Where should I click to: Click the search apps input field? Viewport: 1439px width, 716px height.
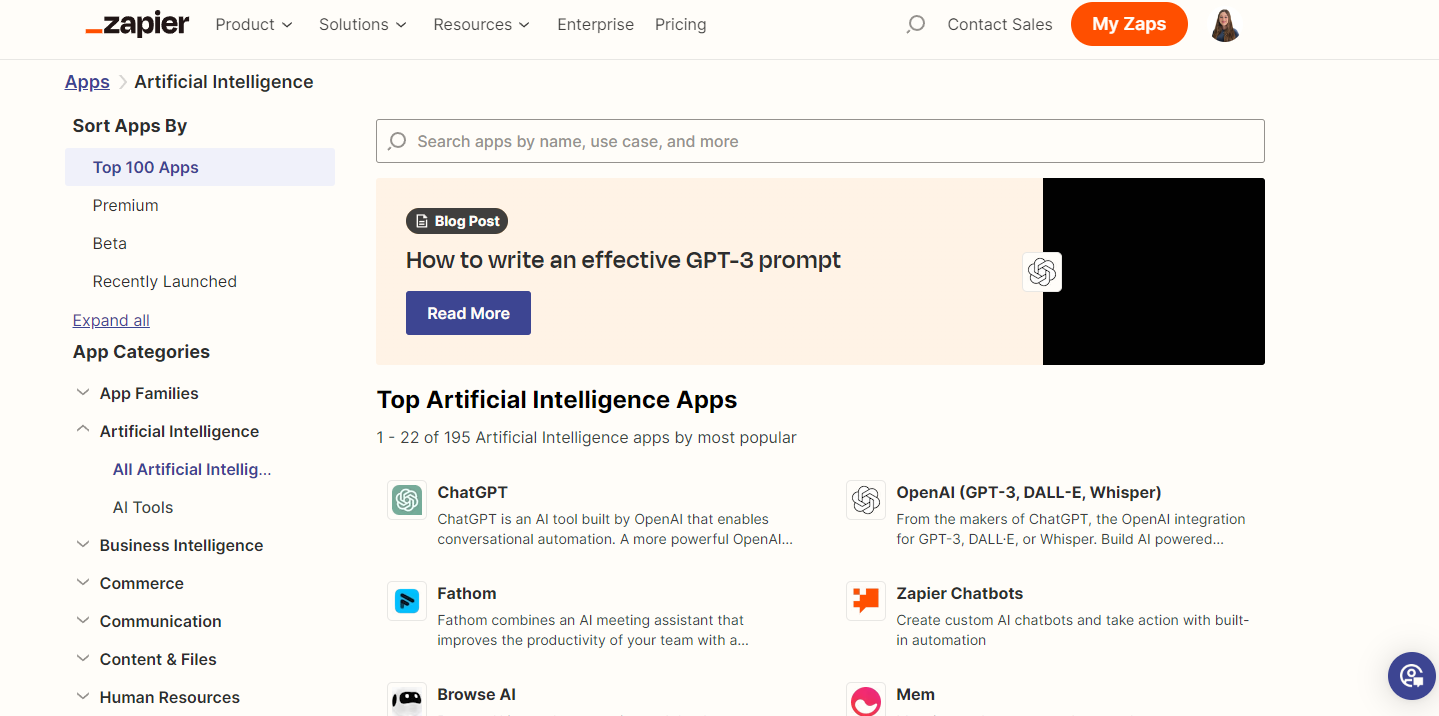(x=820, y=141)
